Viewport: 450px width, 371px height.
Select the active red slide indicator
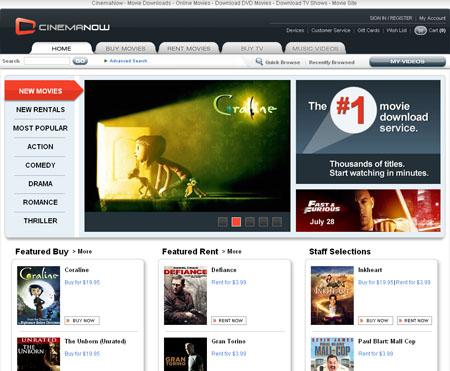click(x=236, y=222)
